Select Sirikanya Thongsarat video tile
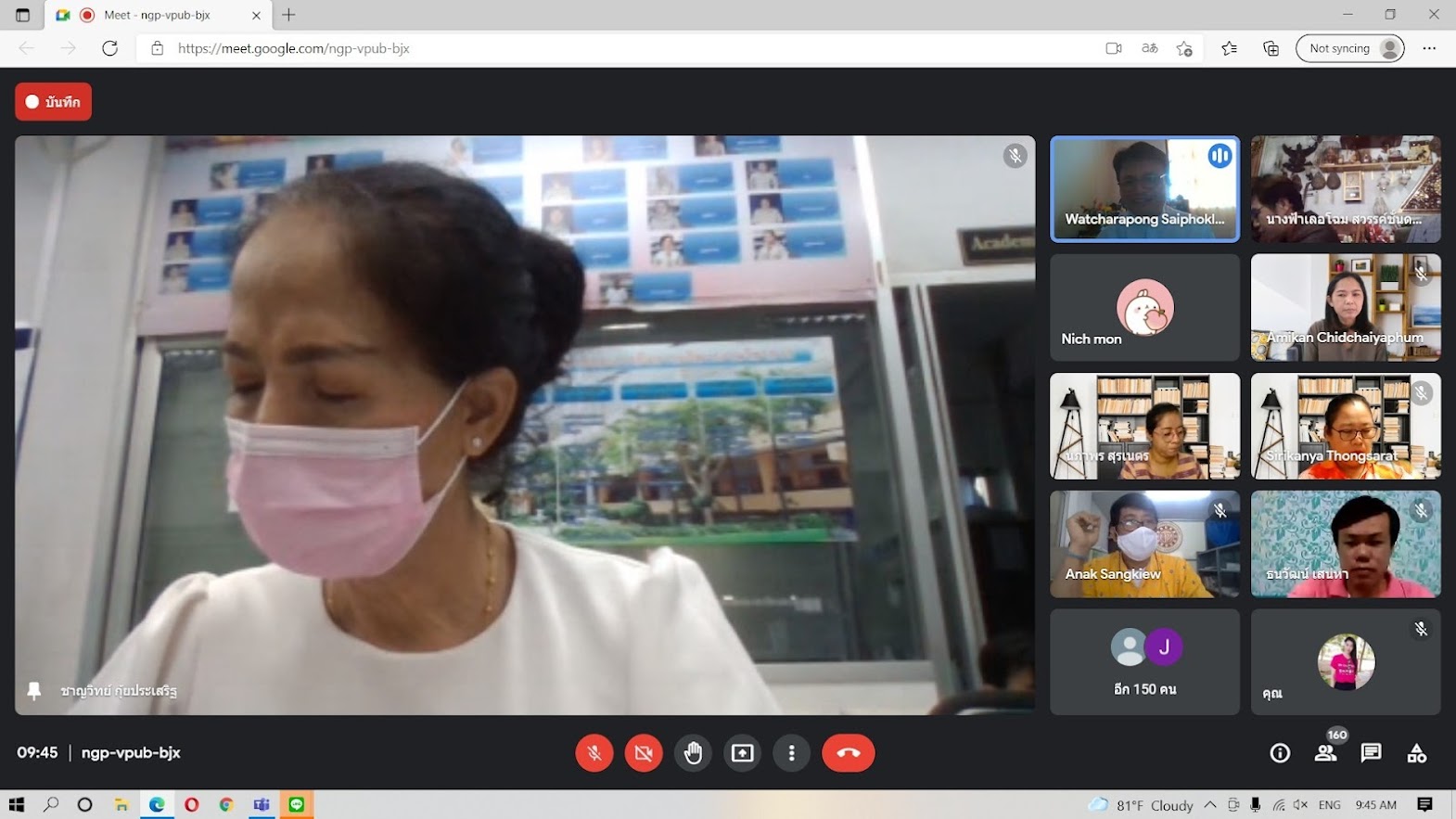1456x819 pixels. coord(1346,427)
